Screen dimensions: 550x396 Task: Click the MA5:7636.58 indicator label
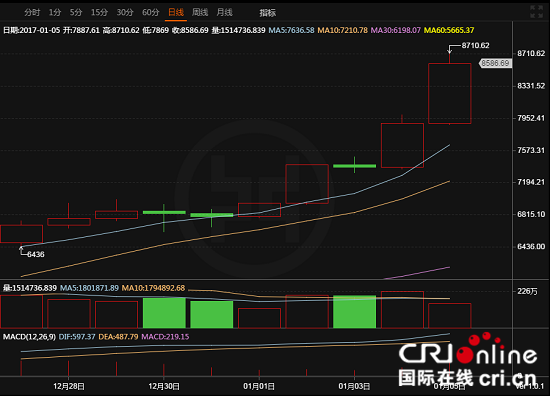(291, 30)
